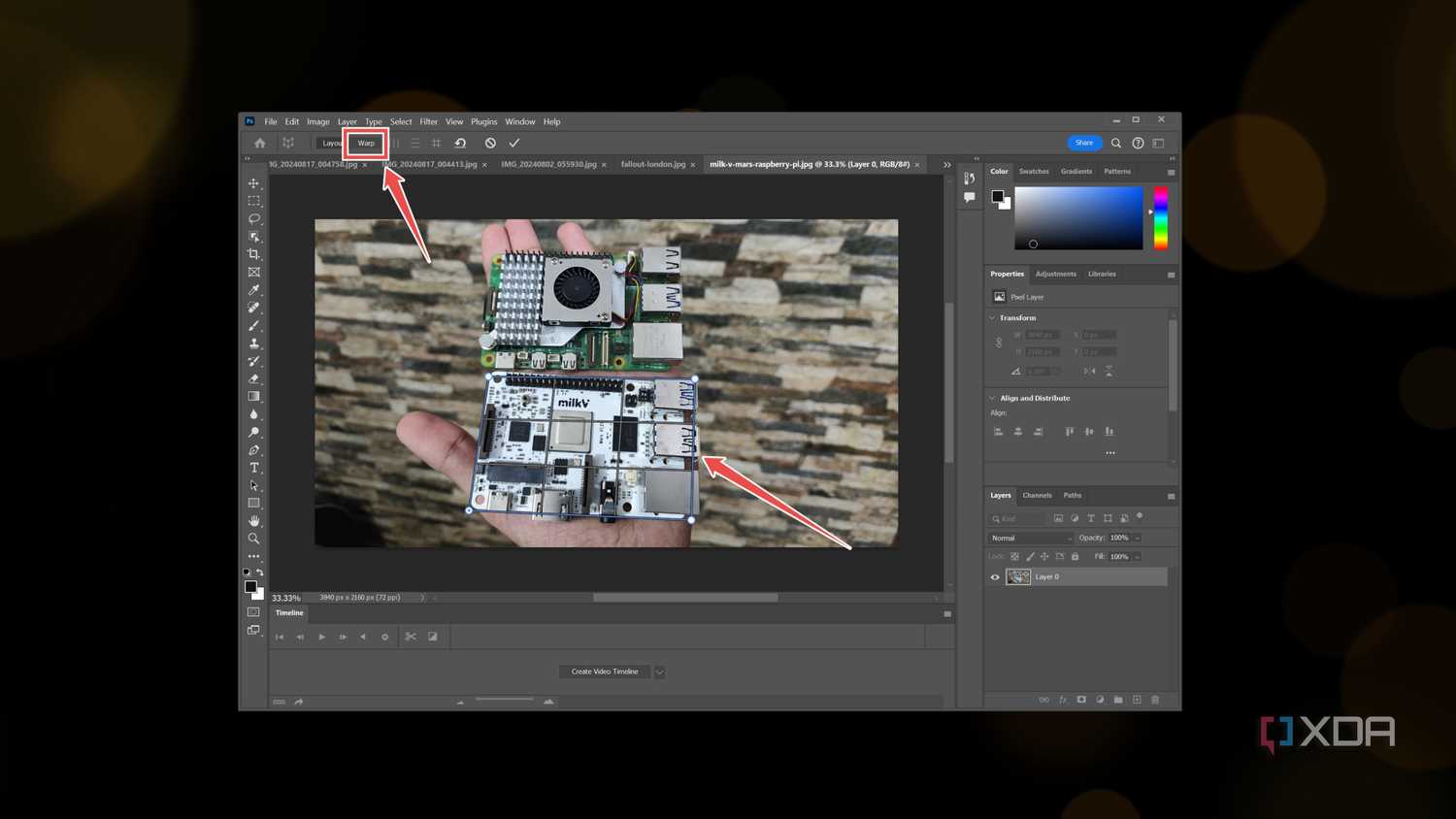The height and width of the screenshot is (819, 1456).
Task: Open the Filter menu
Action: tap(429, 122)
